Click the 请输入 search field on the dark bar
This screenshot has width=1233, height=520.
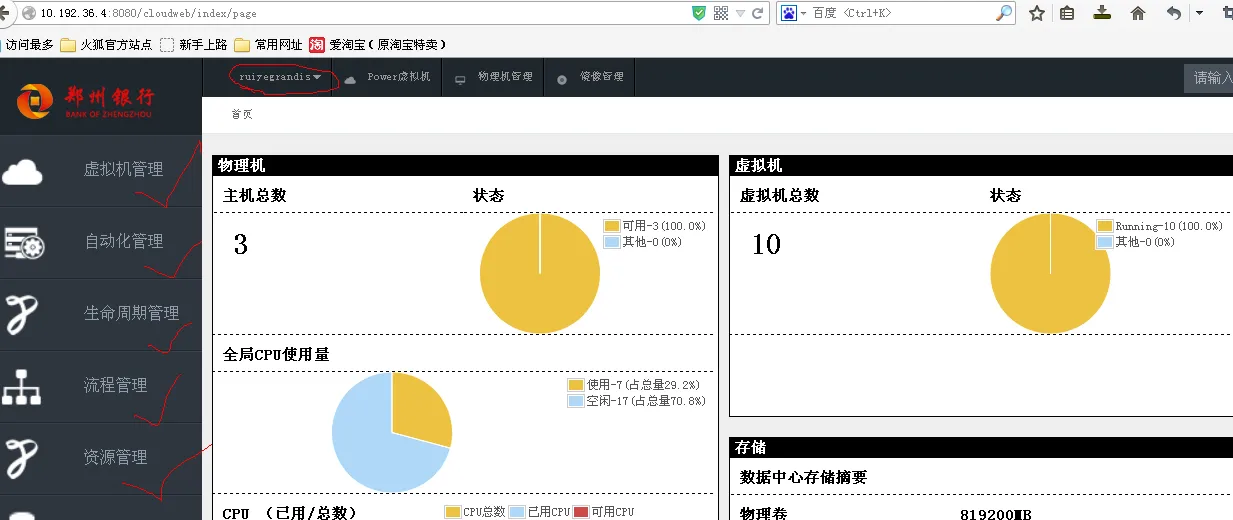tap(1208, 78)
